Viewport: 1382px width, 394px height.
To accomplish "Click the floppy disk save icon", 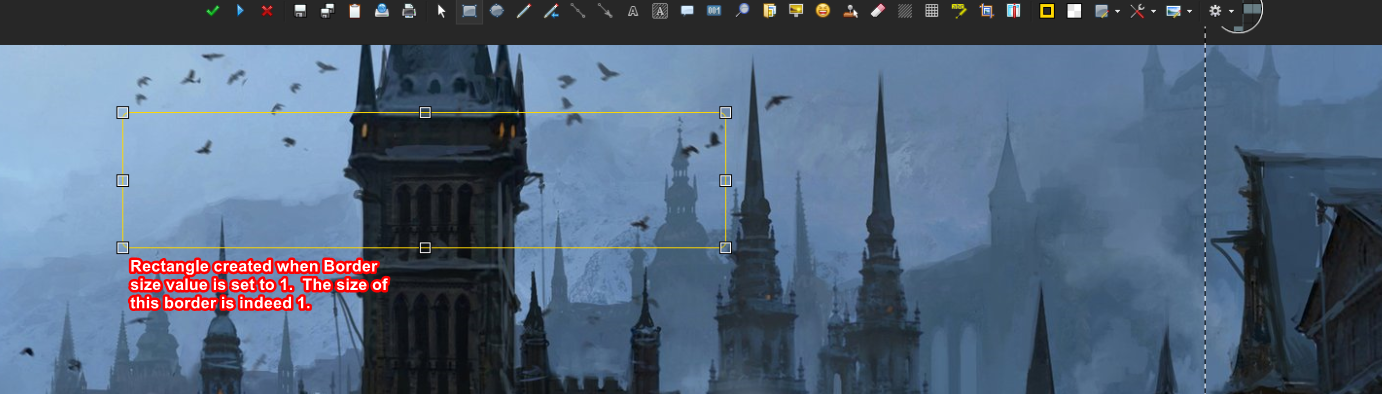I will [x=300, y=11].
